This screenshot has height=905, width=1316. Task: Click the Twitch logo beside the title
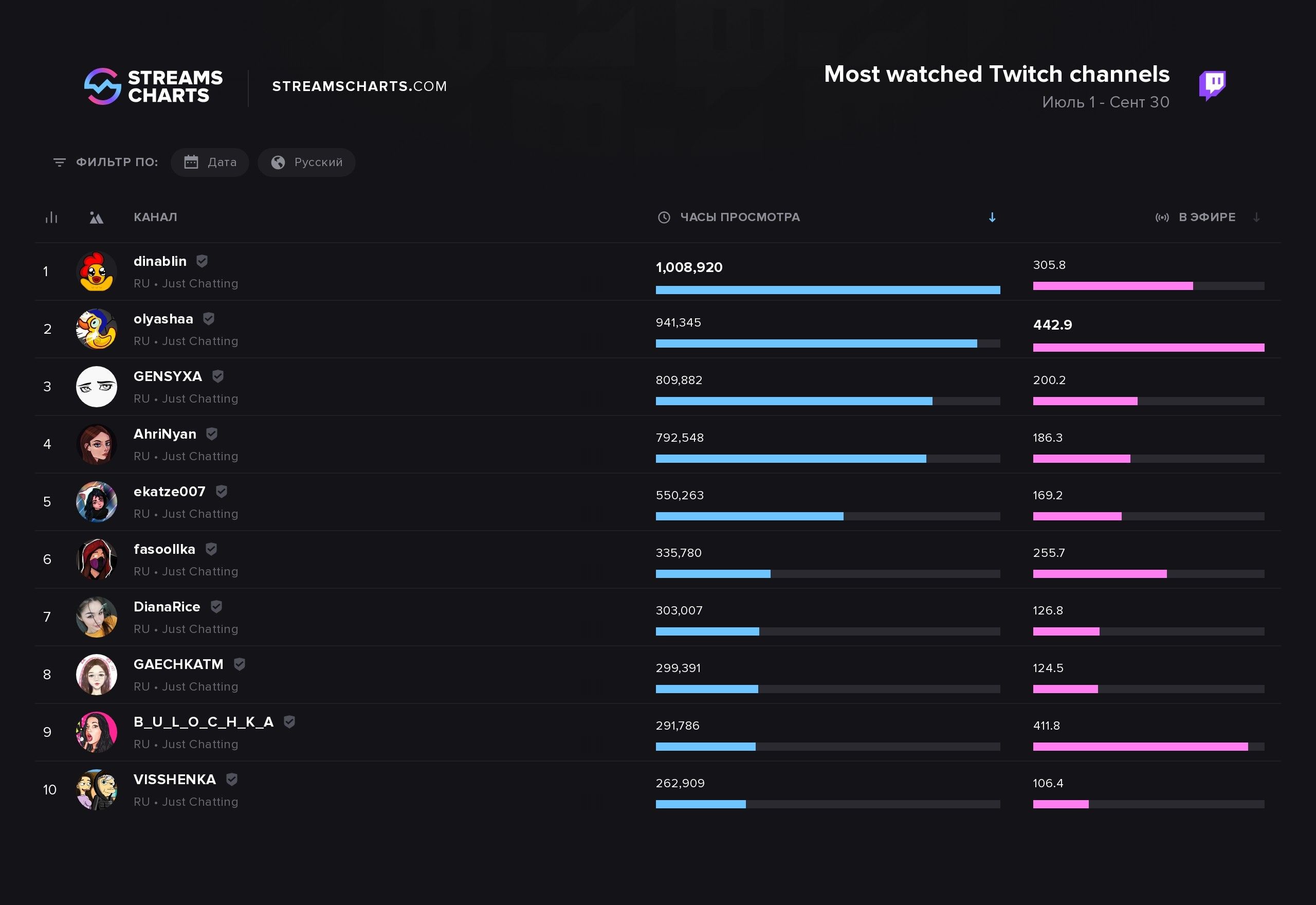coord(1213,85)
